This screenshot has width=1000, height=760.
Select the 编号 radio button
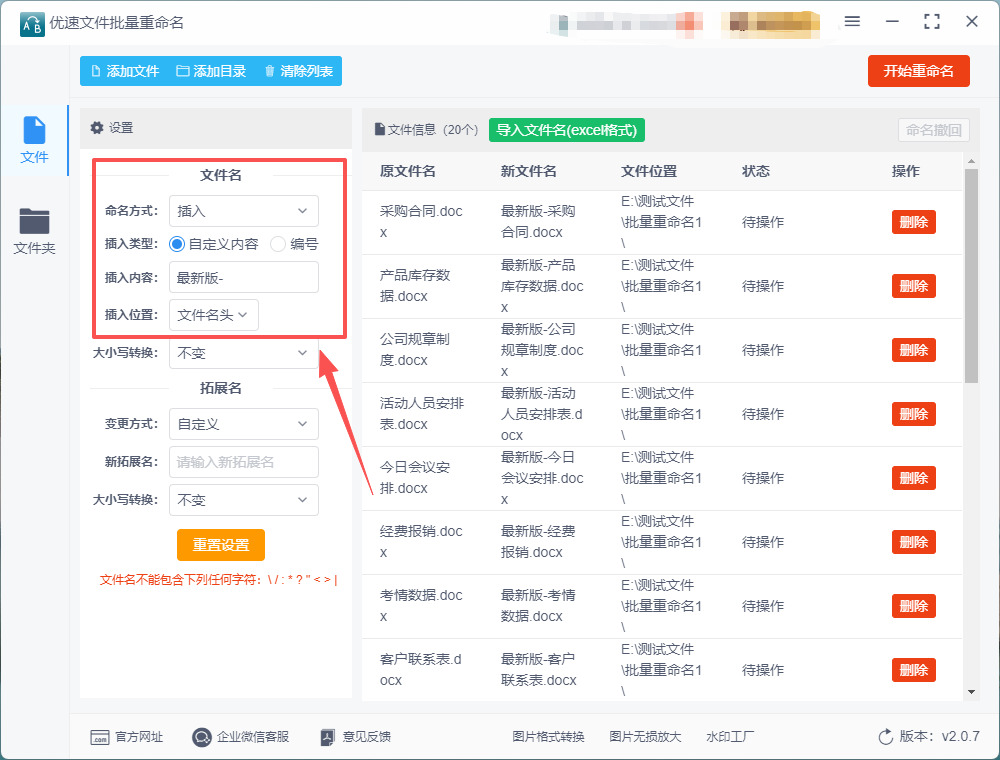pyautogui.click(x=278, y=243)
